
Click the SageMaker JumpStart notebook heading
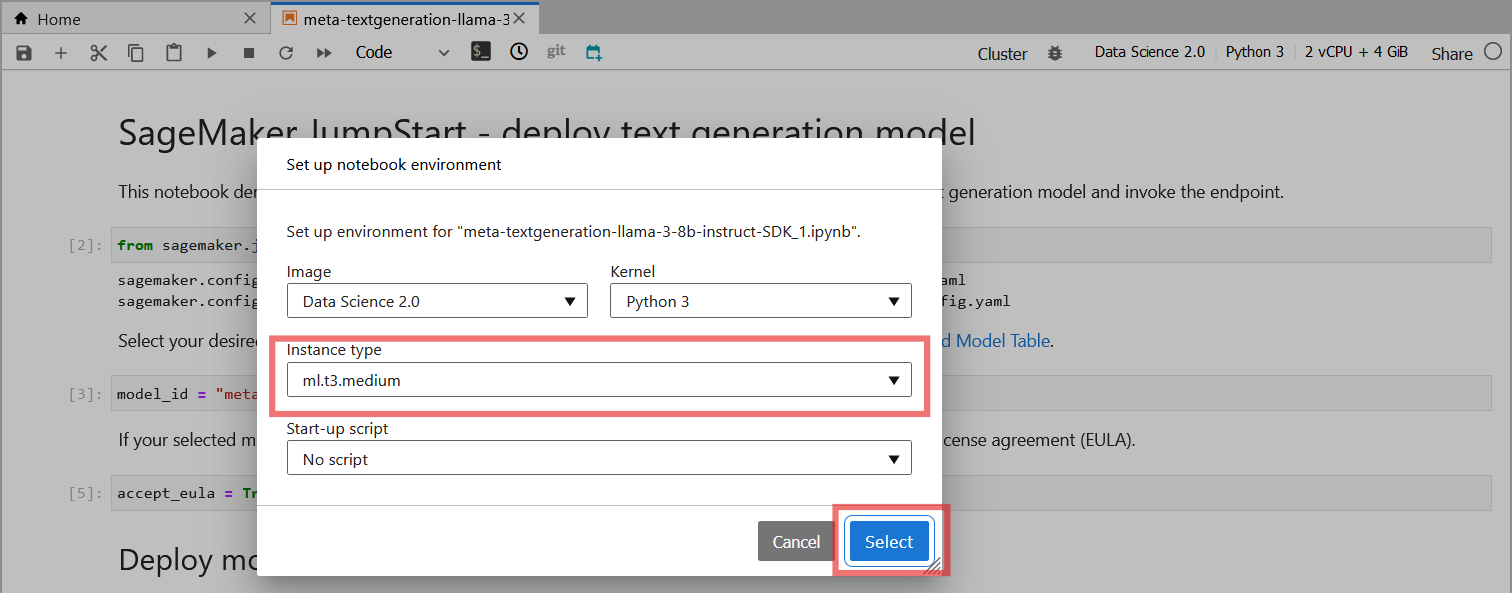[546, 133]
